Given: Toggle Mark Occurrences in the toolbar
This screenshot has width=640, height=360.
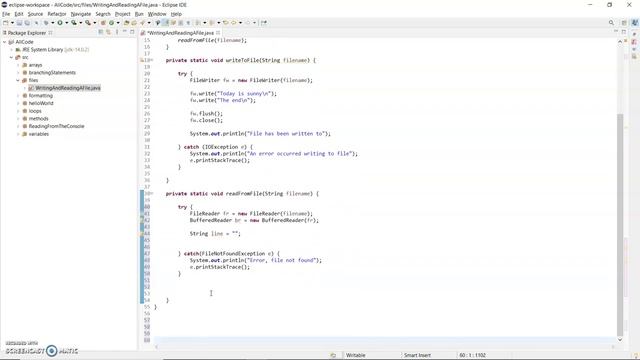Looking at the screenshot, I should 165,23.
